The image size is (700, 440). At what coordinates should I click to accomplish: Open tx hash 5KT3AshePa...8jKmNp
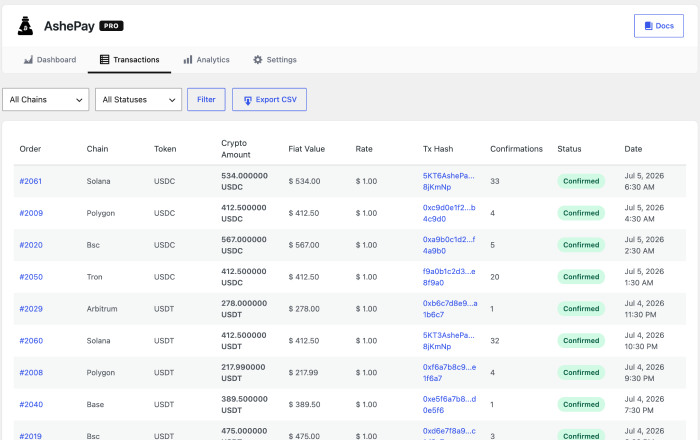pos(449,341)
